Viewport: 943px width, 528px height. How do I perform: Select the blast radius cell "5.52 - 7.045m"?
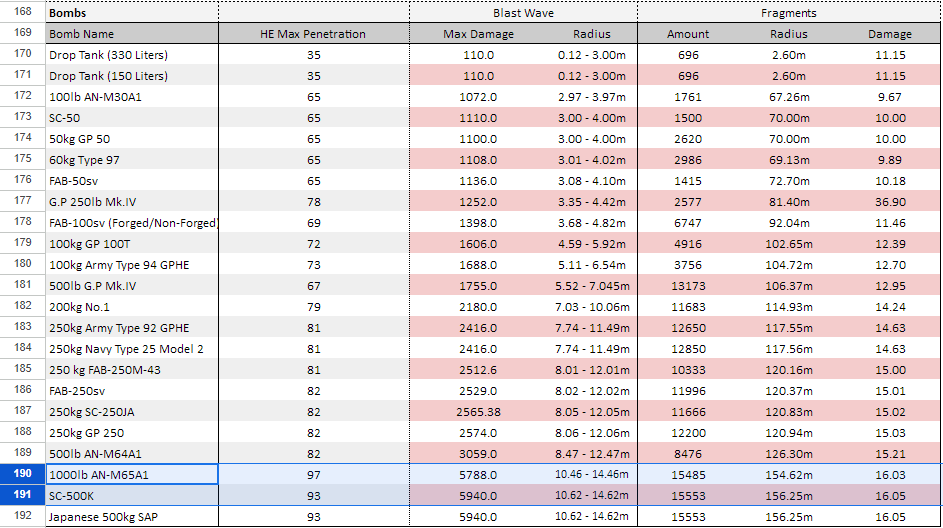592,286
